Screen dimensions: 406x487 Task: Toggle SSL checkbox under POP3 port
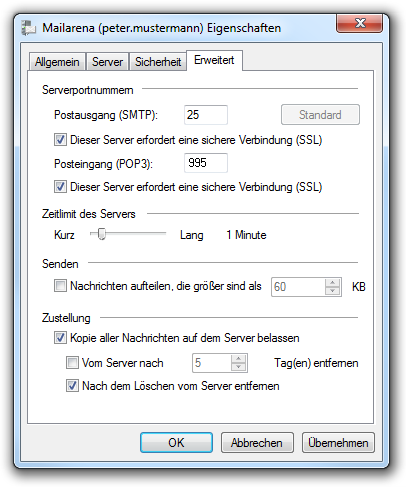pyautogui.click(x=60, y=187)
